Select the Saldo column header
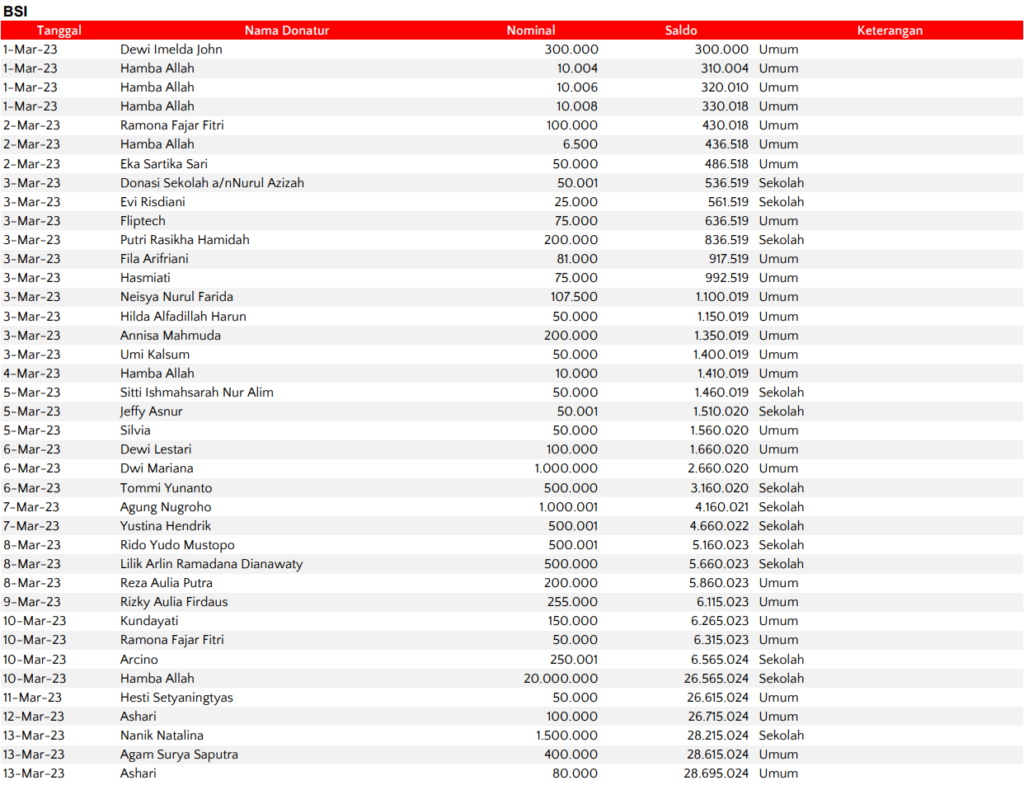Viewport: 1024px width, 785px height. pos(681,31)
